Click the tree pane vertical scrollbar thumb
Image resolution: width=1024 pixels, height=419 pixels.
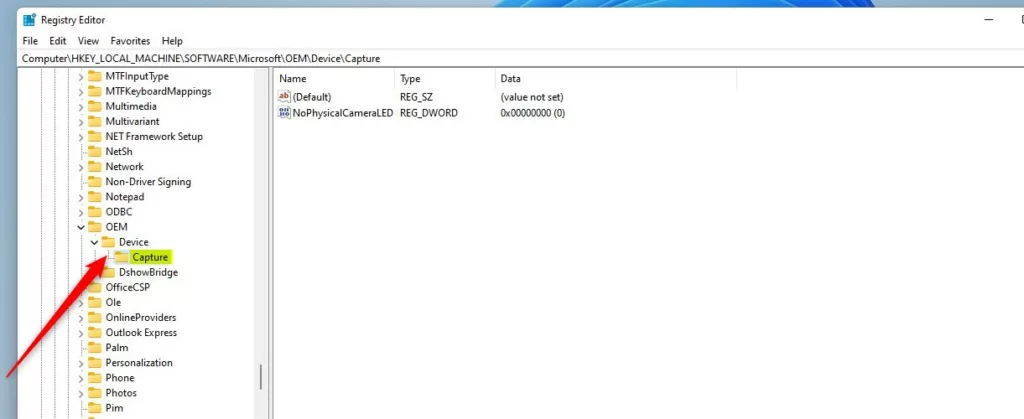pyautogui.click(x=261, y=377)
